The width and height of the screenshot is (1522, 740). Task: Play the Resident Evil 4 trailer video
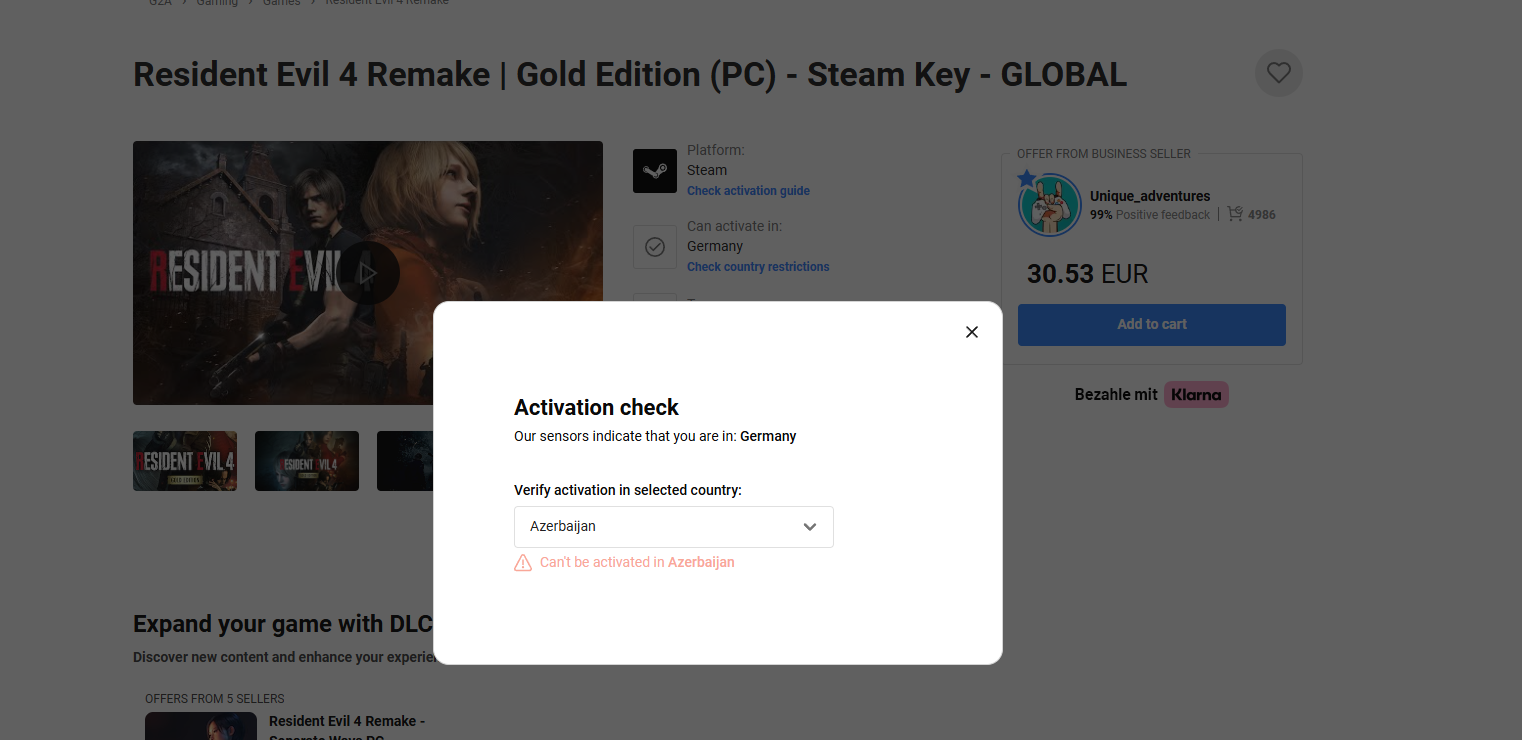[368, 272]
